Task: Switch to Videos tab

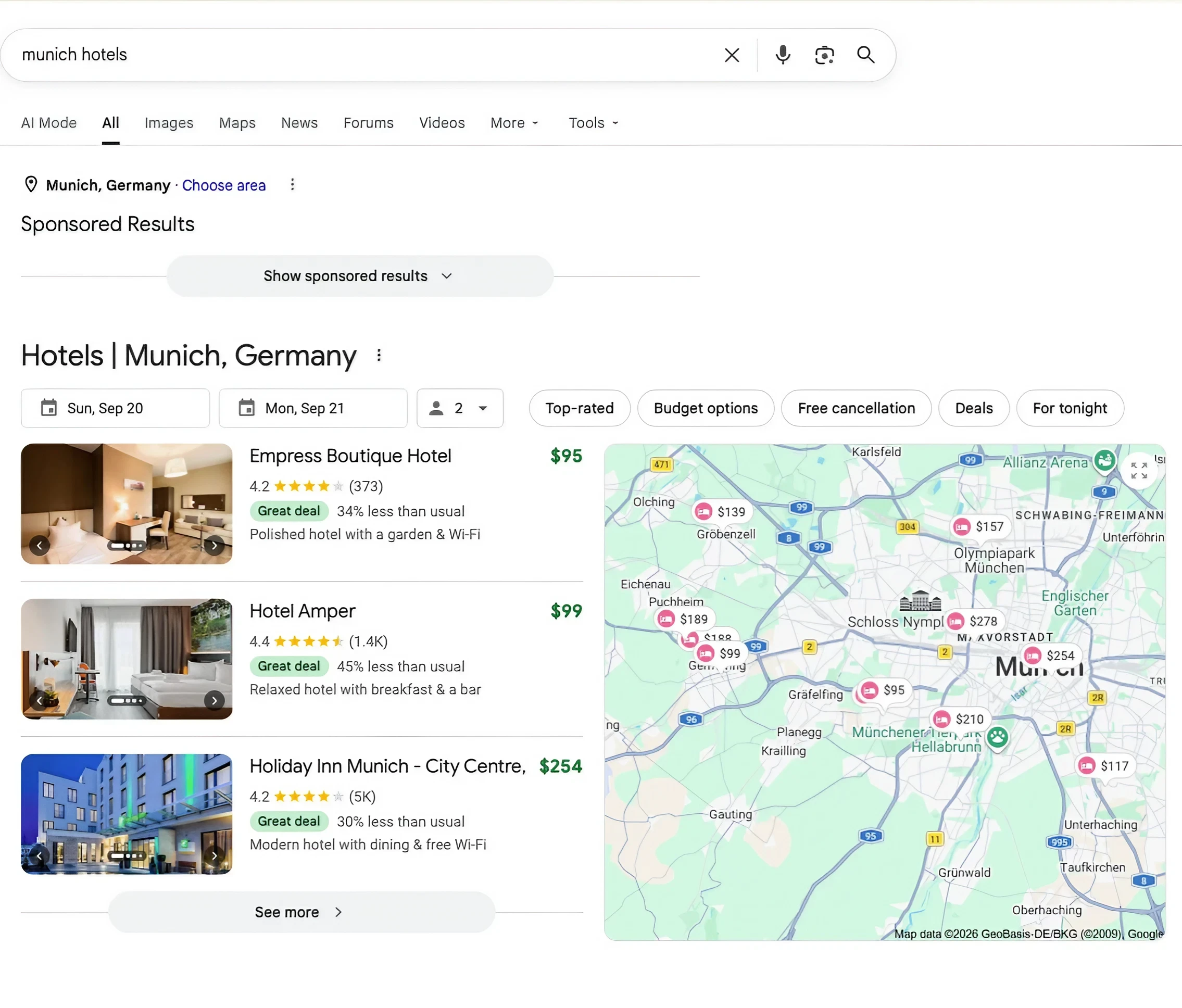Action: tap(442, 123)
